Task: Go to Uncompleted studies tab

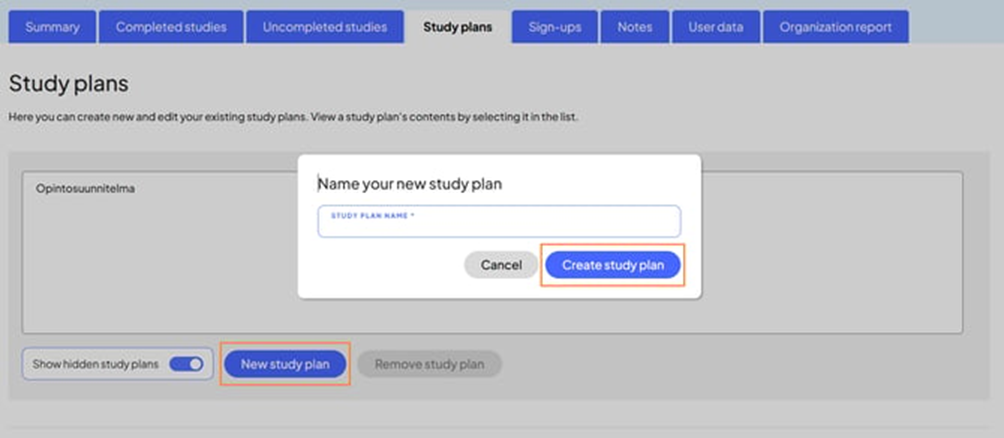Action: 324,27
